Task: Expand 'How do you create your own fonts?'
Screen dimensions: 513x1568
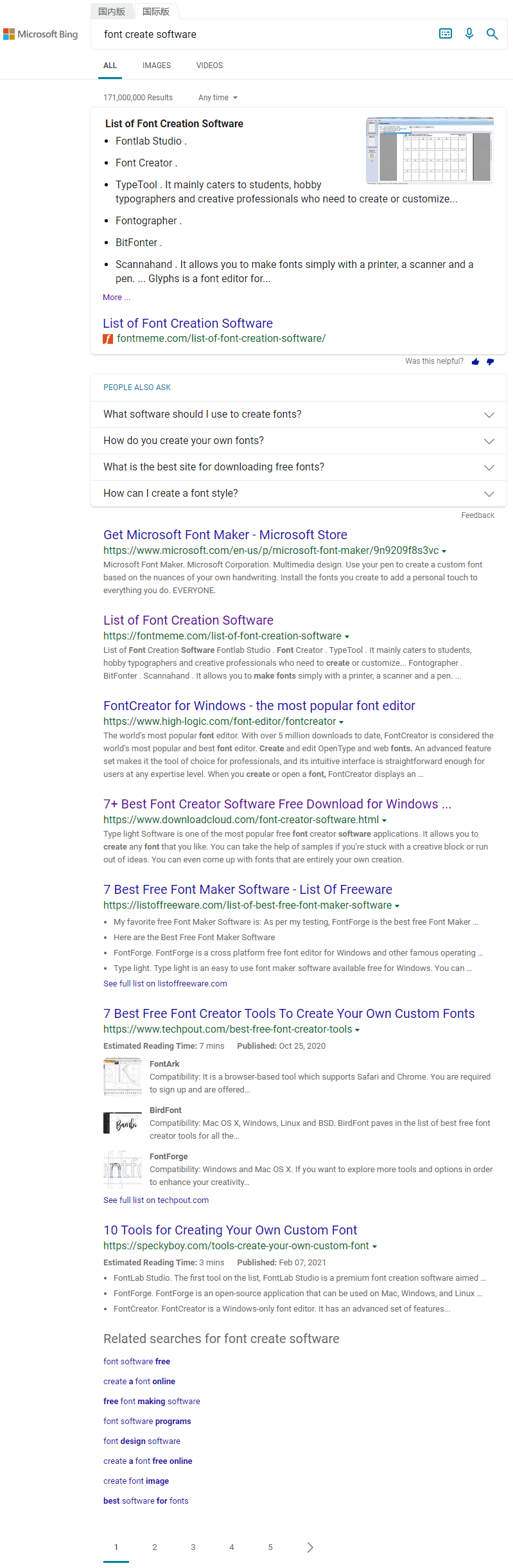Action: pos(299,441)
